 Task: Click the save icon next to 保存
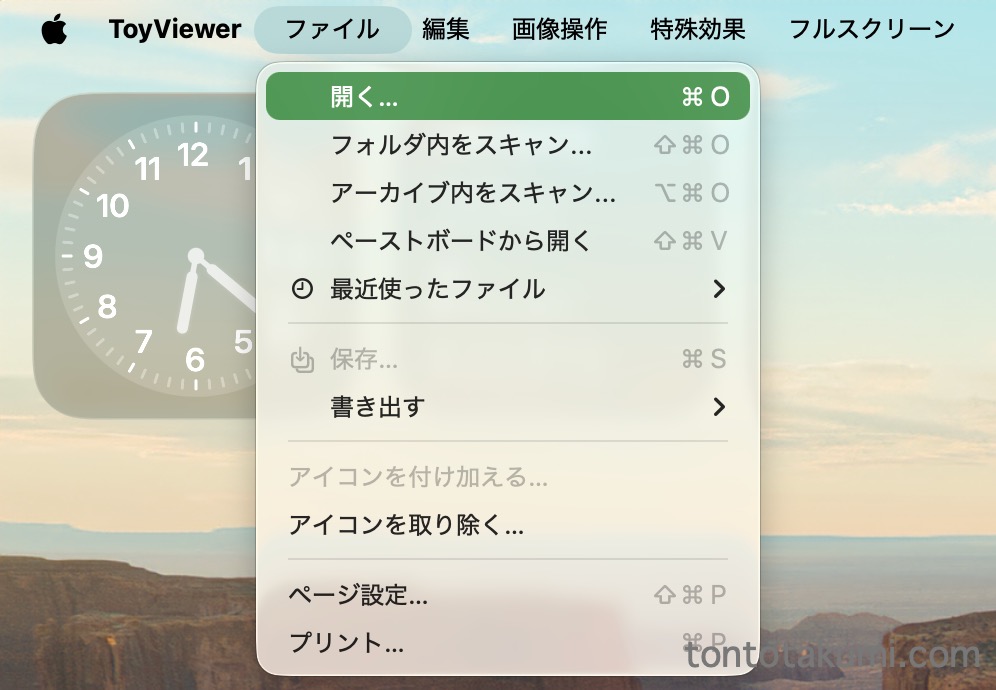(301, 360)
